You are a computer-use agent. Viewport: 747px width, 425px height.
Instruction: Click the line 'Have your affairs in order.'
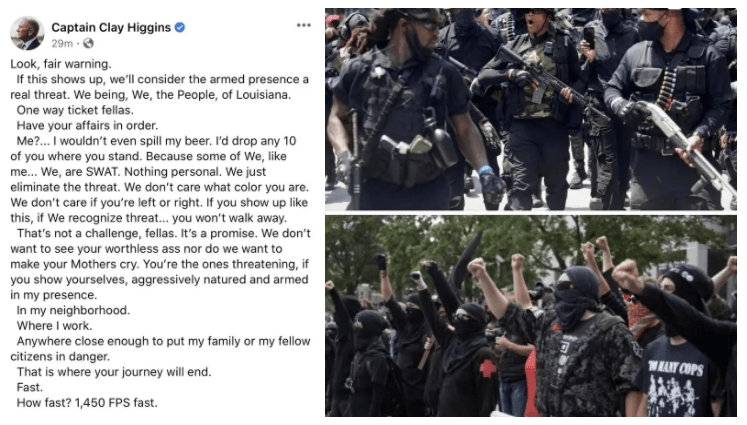click(87, 126)
